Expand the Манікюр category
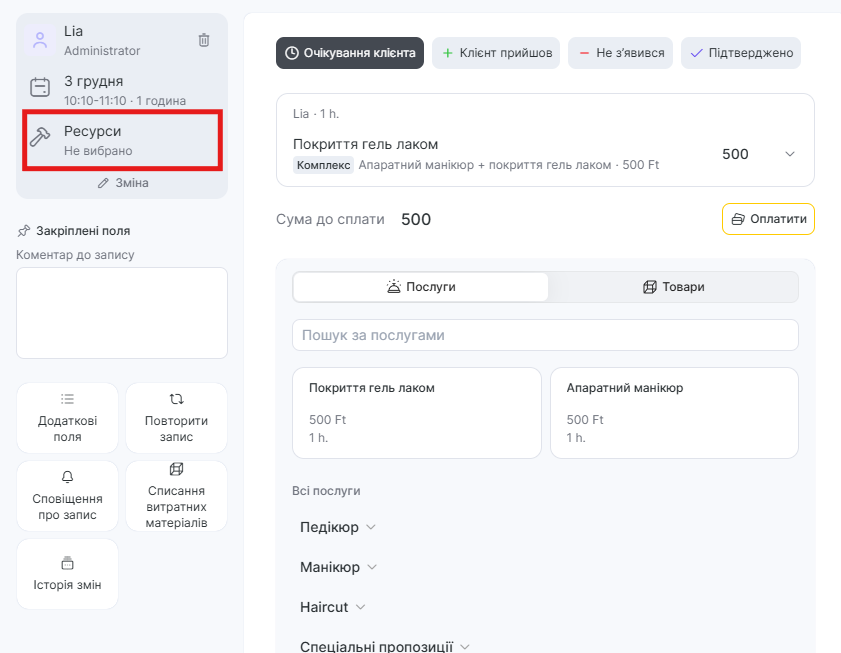 pos(338,567)
